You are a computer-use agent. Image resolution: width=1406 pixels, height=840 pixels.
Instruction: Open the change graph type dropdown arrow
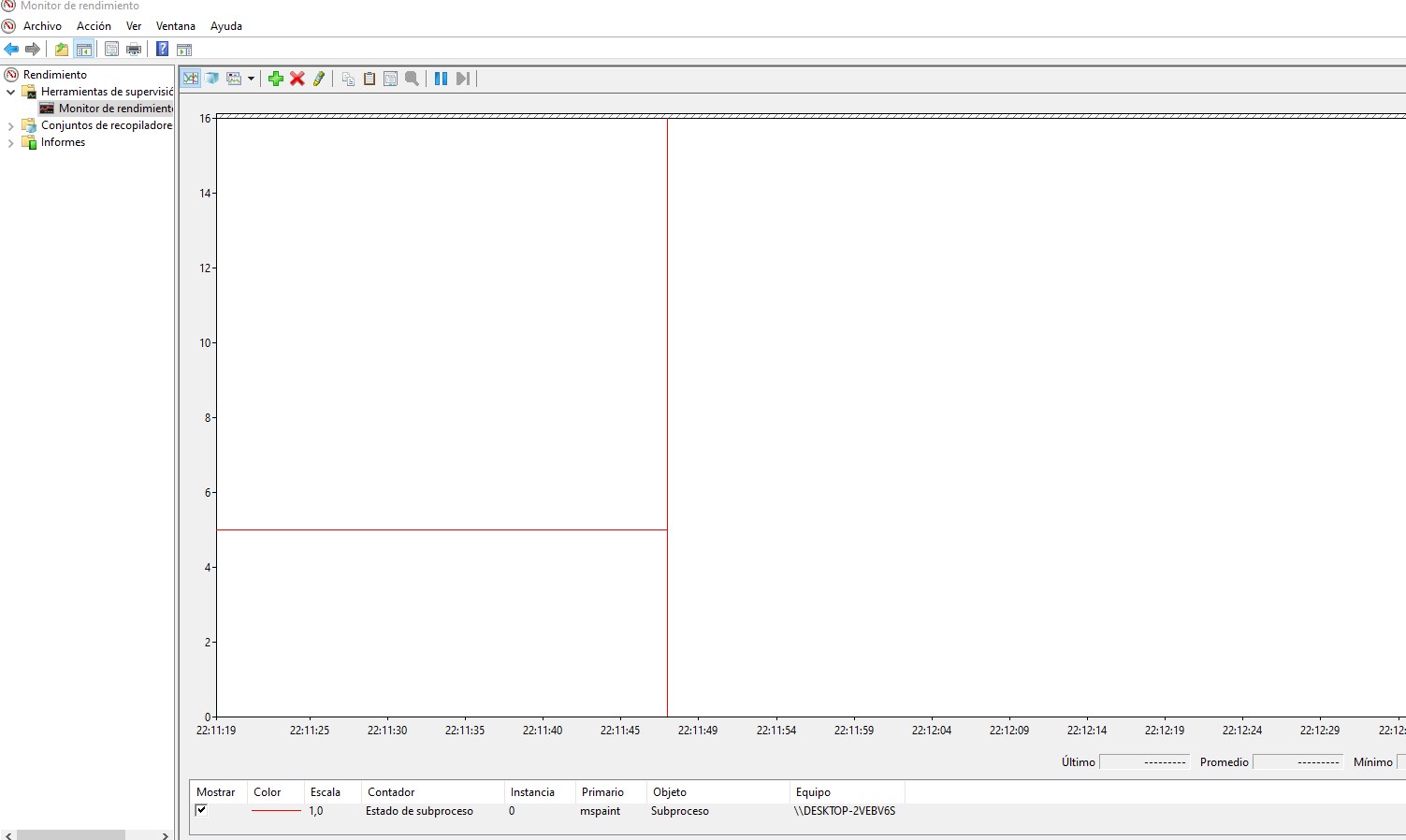pos(251,79)
